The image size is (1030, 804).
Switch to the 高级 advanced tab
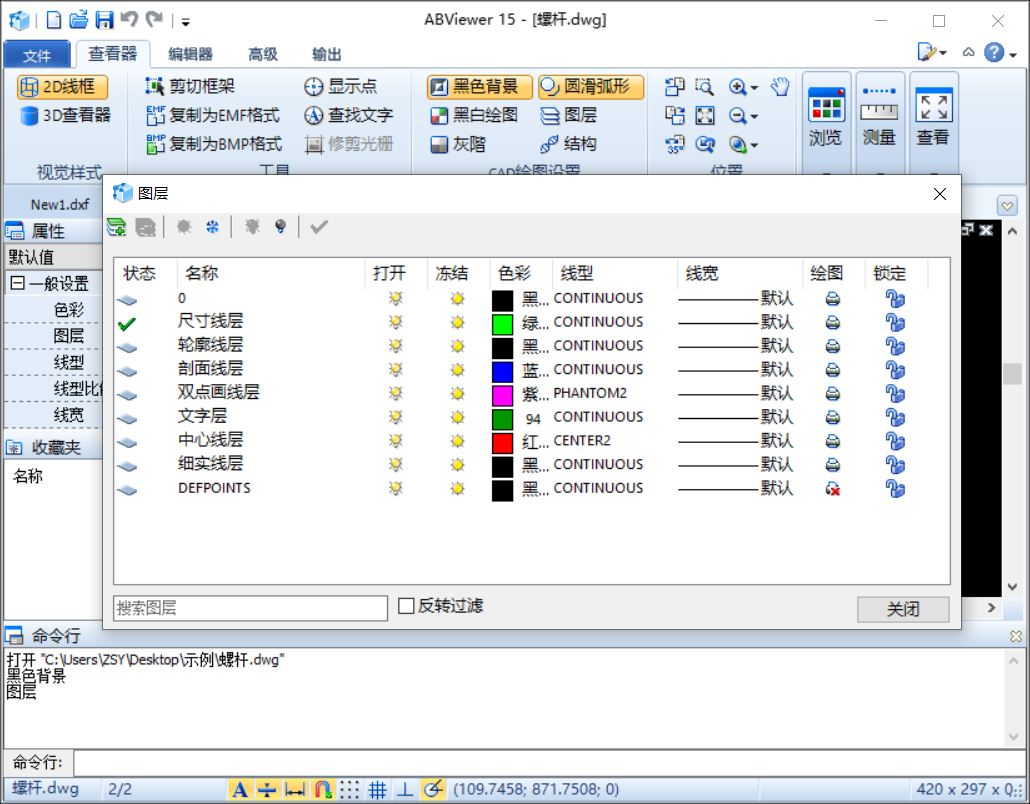click(263, 54)
